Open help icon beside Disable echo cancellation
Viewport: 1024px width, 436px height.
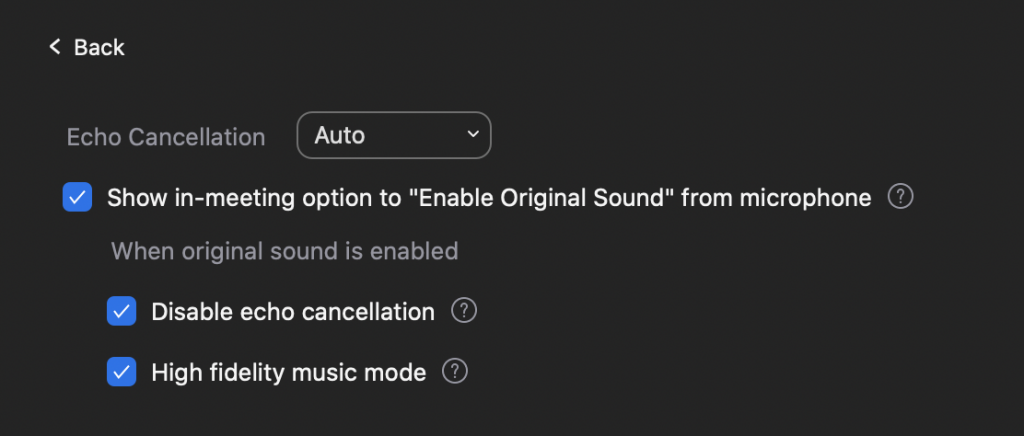pyautogui.click(x=464, y=311)
